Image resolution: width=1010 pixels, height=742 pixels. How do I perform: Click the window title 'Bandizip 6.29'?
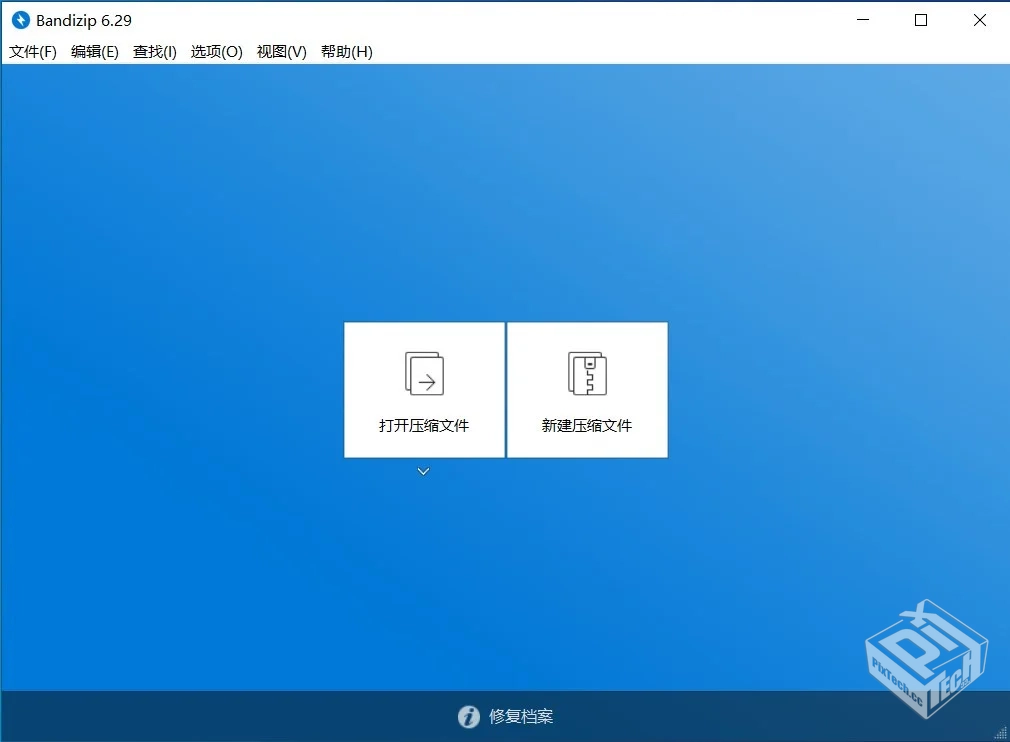click(83, 19)
